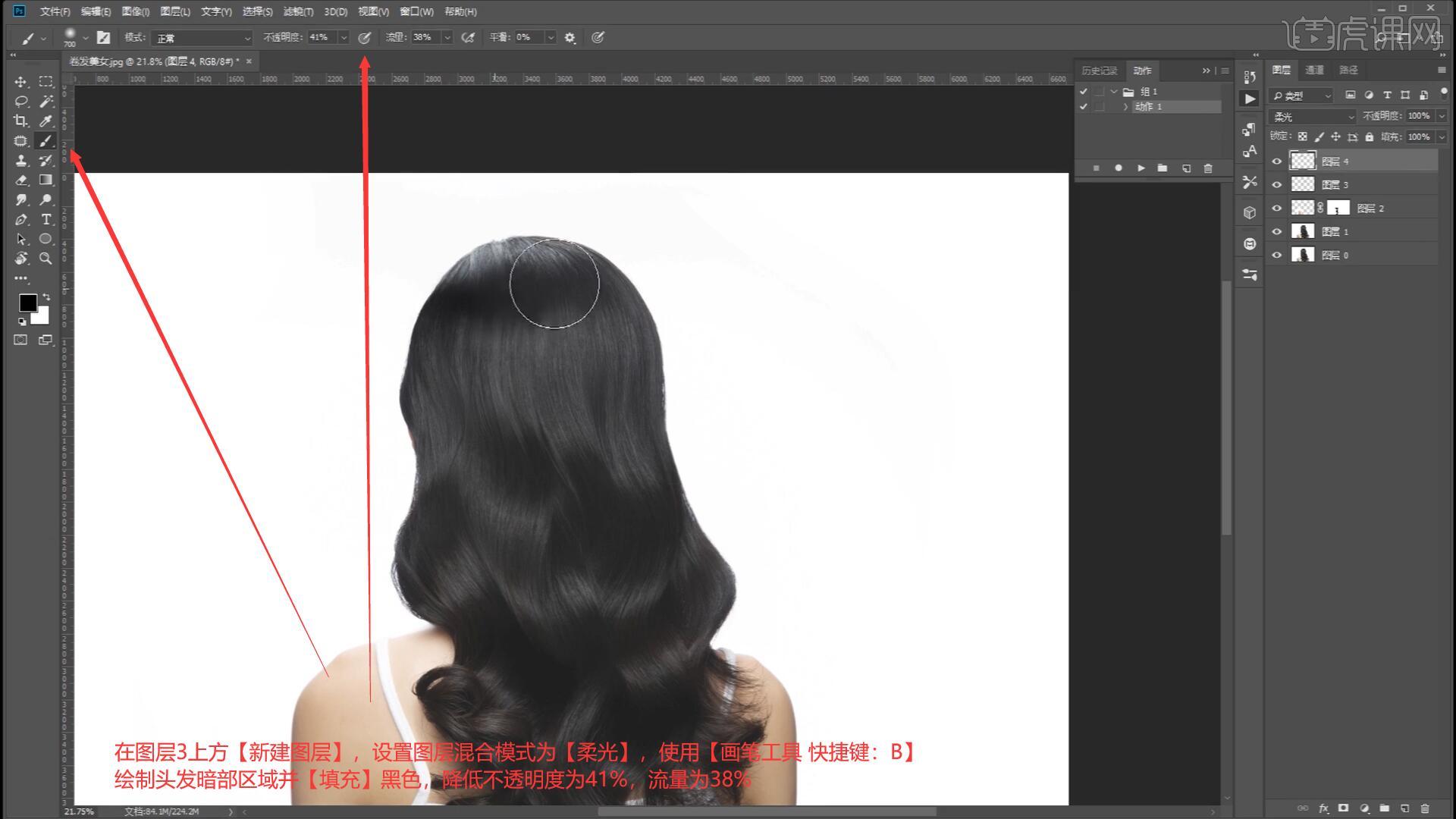Open layer blend mode 柔光 dropdown

coord(1313,117)
